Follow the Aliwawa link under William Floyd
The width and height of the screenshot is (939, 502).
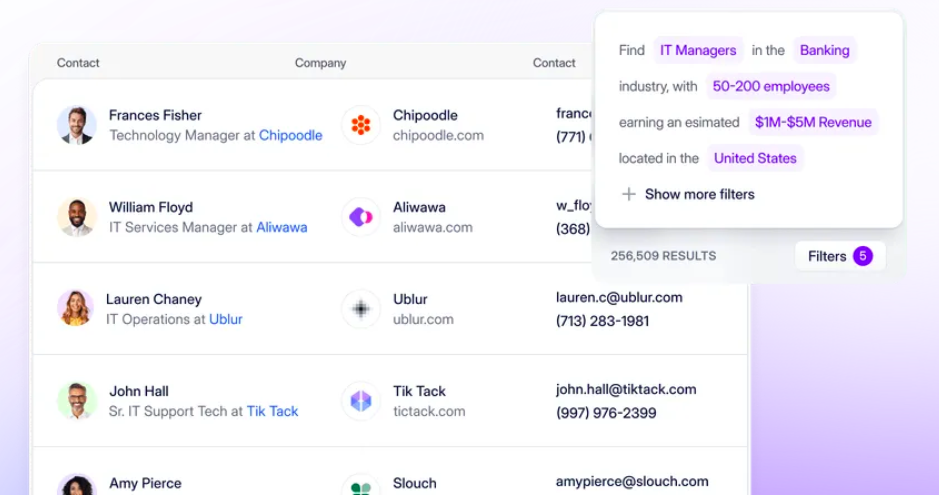pyautogui.click(x=281, y=228)
